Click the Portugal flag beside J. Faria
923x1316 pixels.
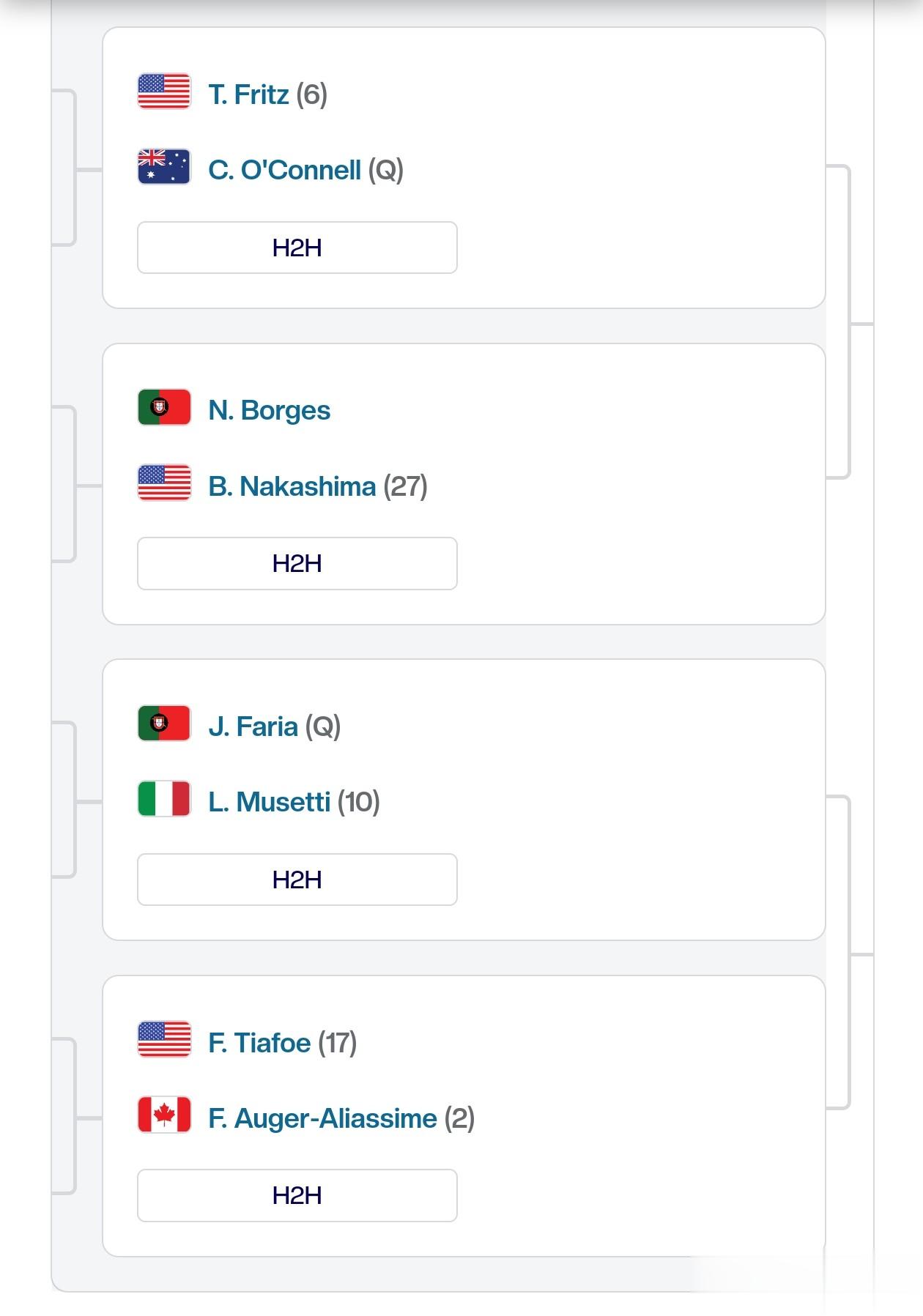point(164,724)
